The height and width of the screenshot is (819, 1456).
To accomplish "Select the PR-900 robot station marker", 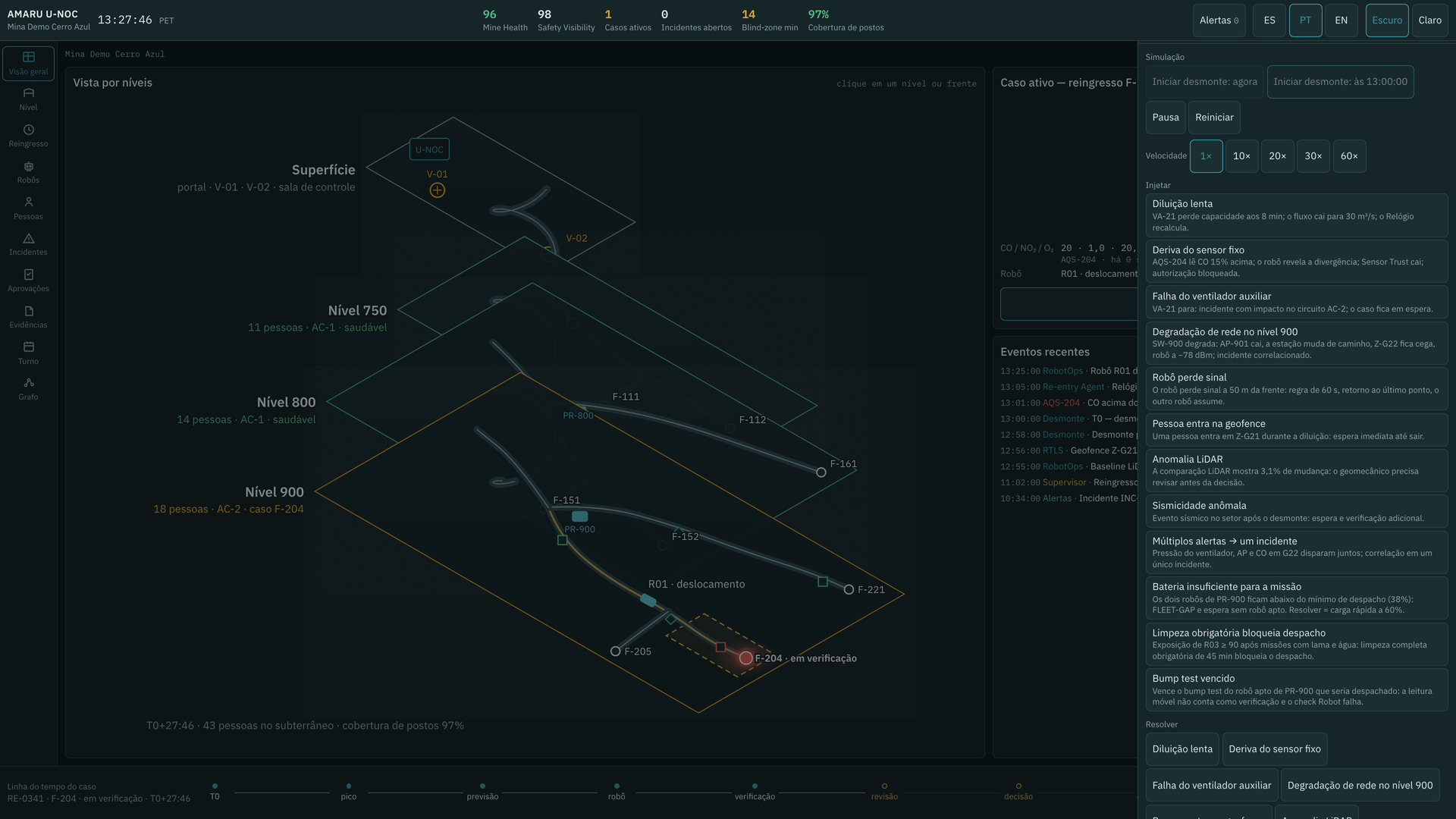I will click(579, 516).
